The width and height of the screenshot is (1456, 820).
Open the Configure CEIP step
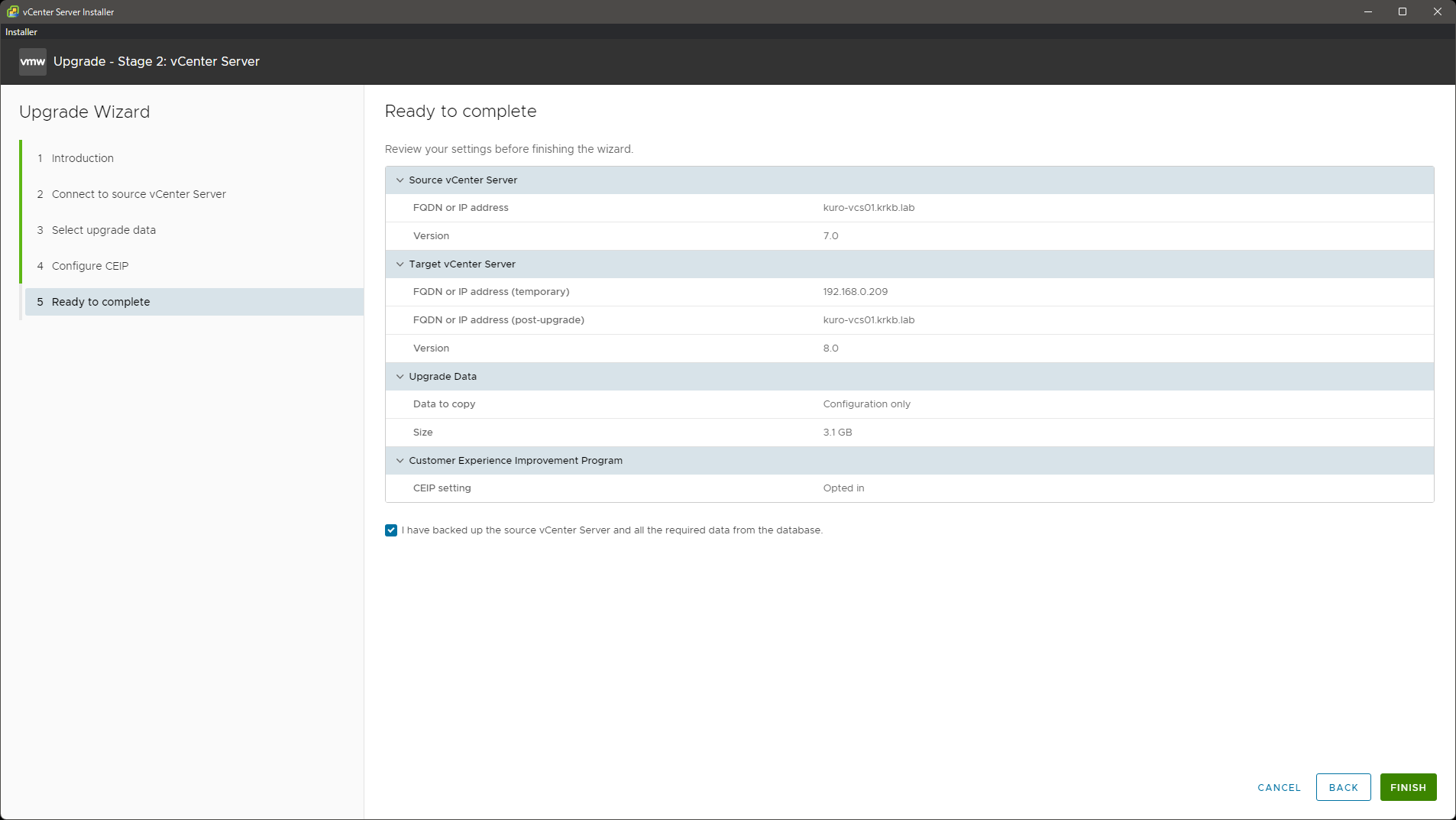89,266
